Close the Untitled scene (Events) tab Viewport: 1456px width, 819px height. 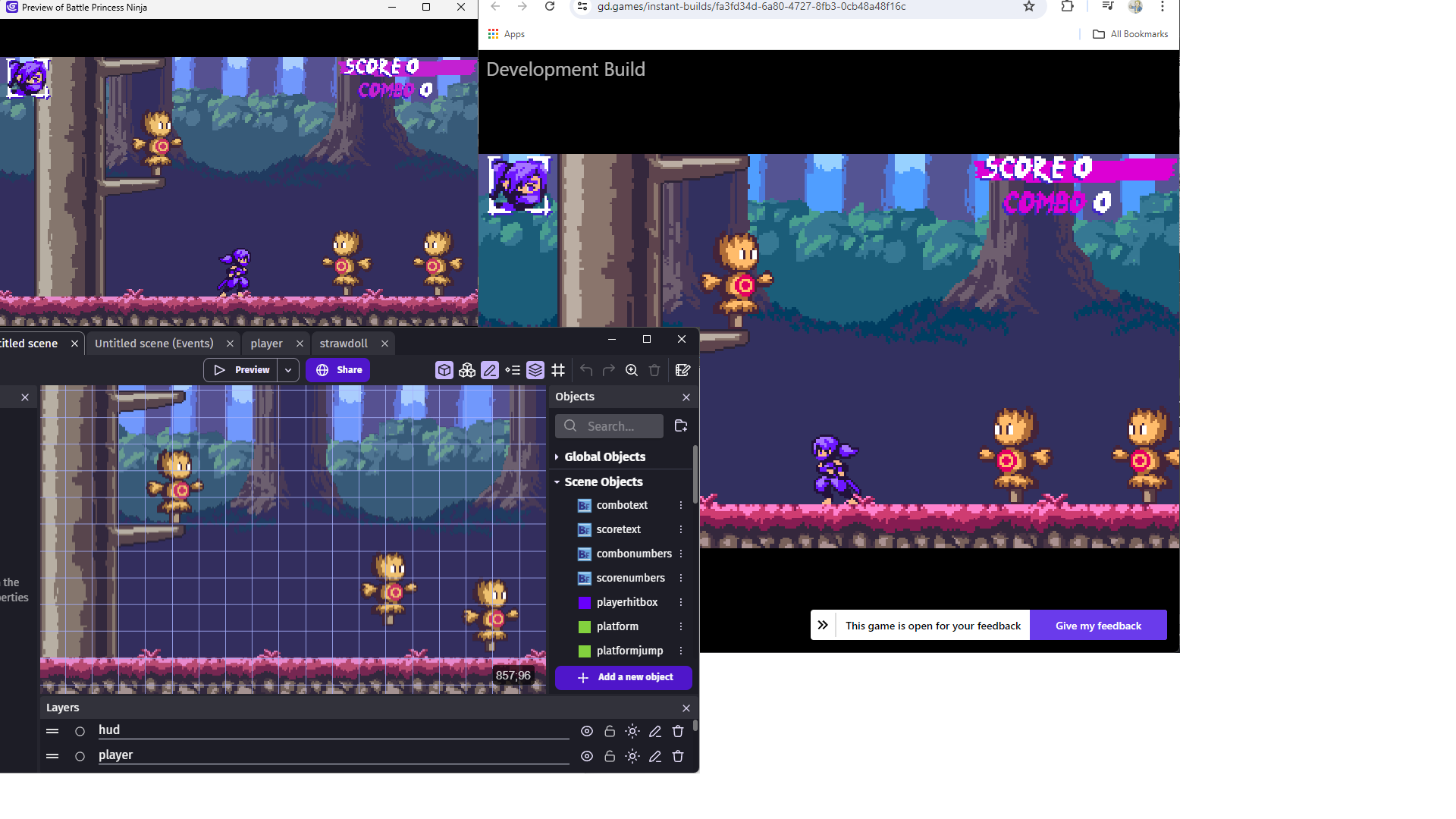pos(230,344)
